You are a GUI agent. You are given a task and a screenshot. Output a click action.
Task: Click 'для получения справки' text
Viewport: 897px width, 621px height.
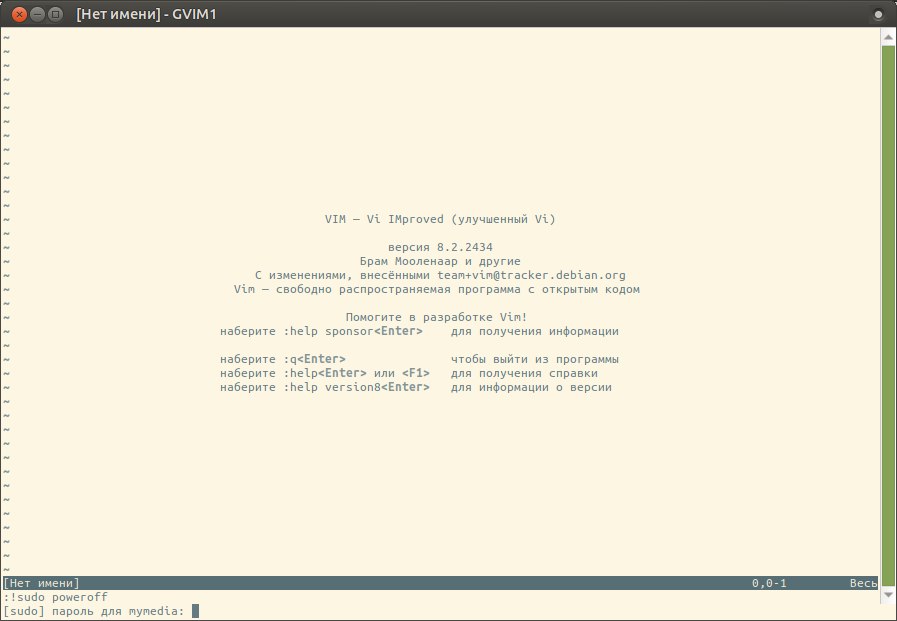(524, 373)
